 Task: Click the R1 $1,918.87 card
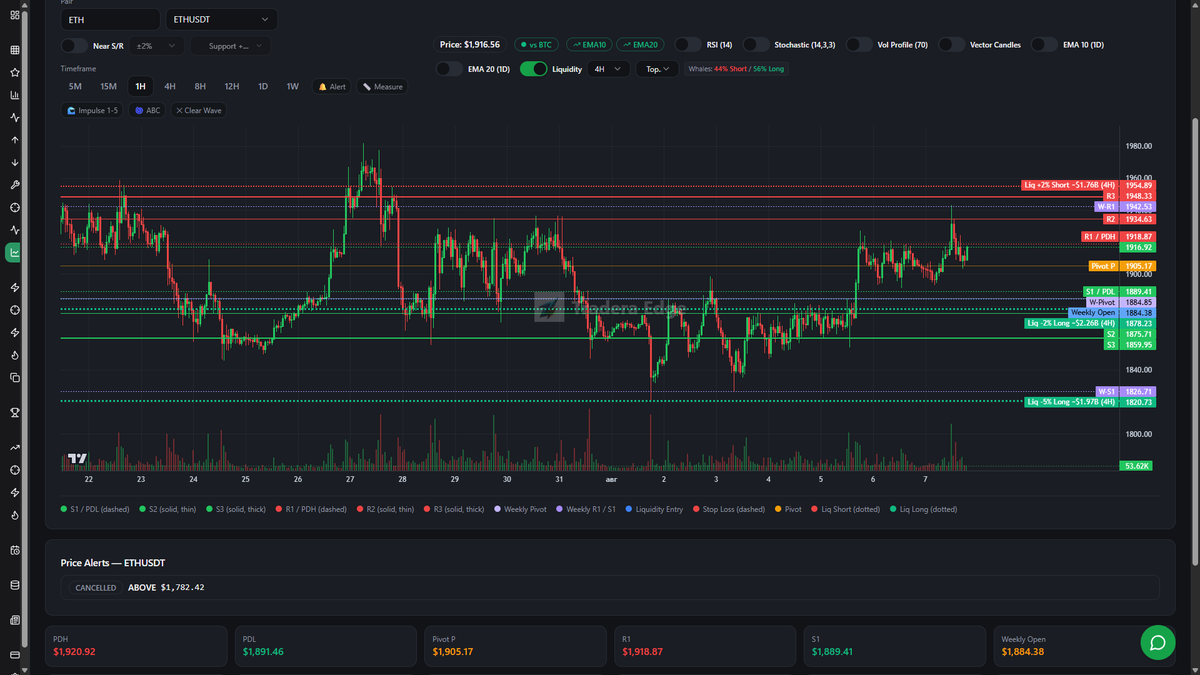[705, 646]
